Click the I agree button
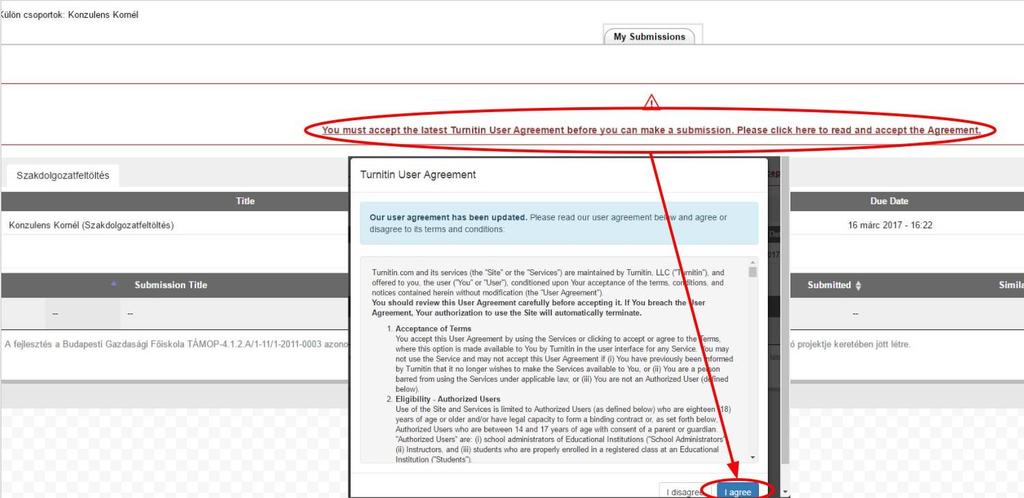This screenshot has height=498, width=1024. [737, 491]
